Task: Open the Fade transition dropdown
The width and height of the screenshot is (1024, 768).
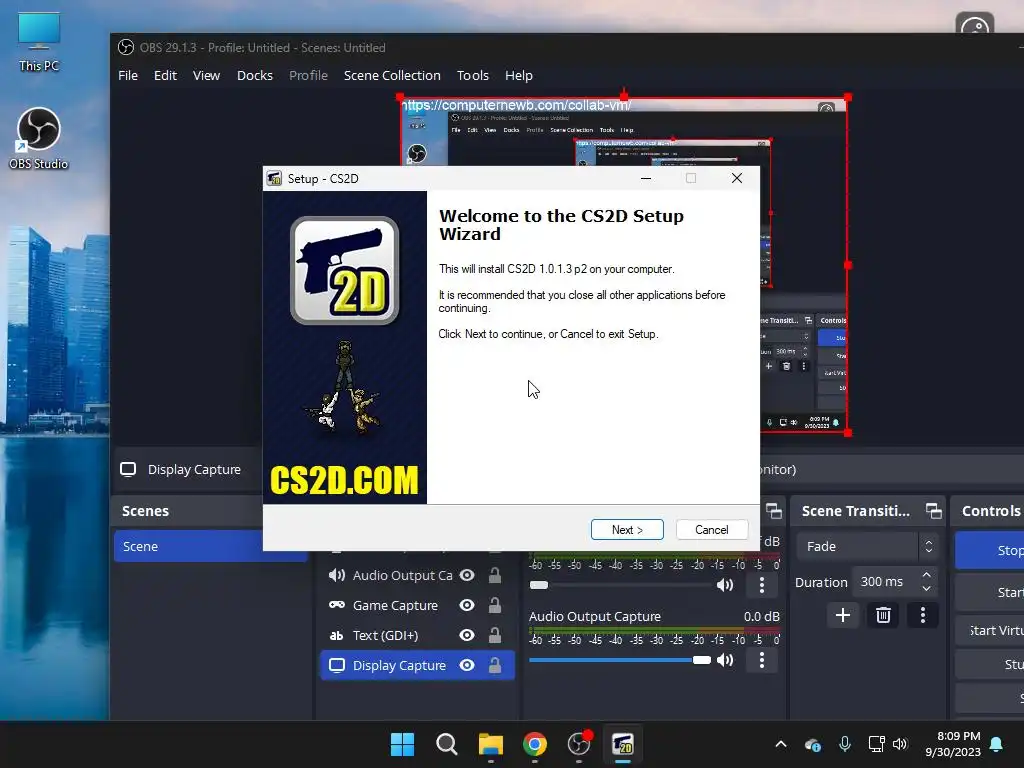Action: tap(867, 547)
